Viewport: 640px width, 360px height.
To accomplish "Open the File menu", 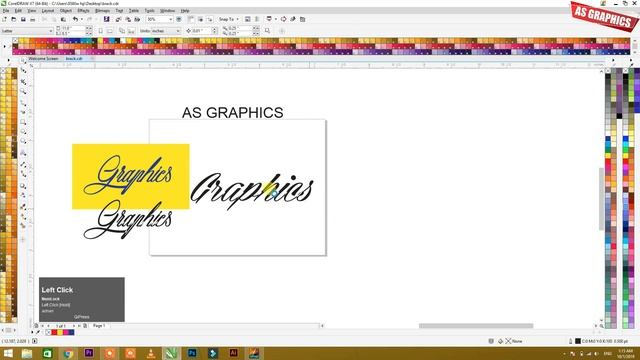I will pyautogui.click(x=6, y=11).
